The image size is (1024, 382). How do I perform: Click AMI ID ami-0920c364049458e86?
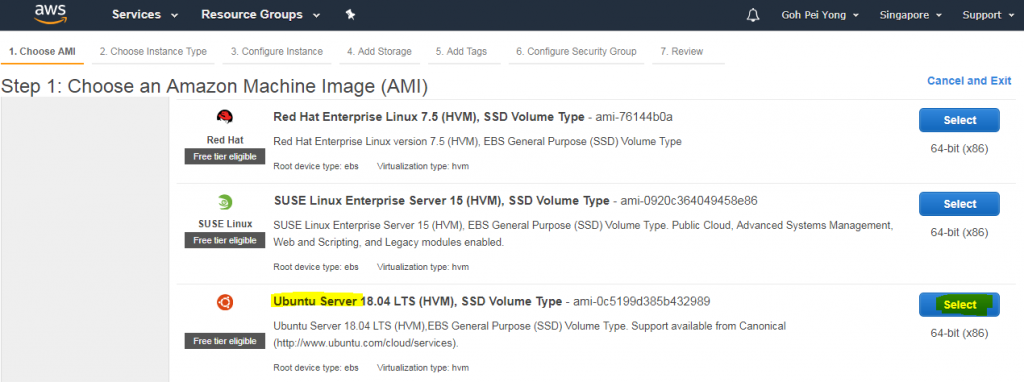tap(689, 200)
